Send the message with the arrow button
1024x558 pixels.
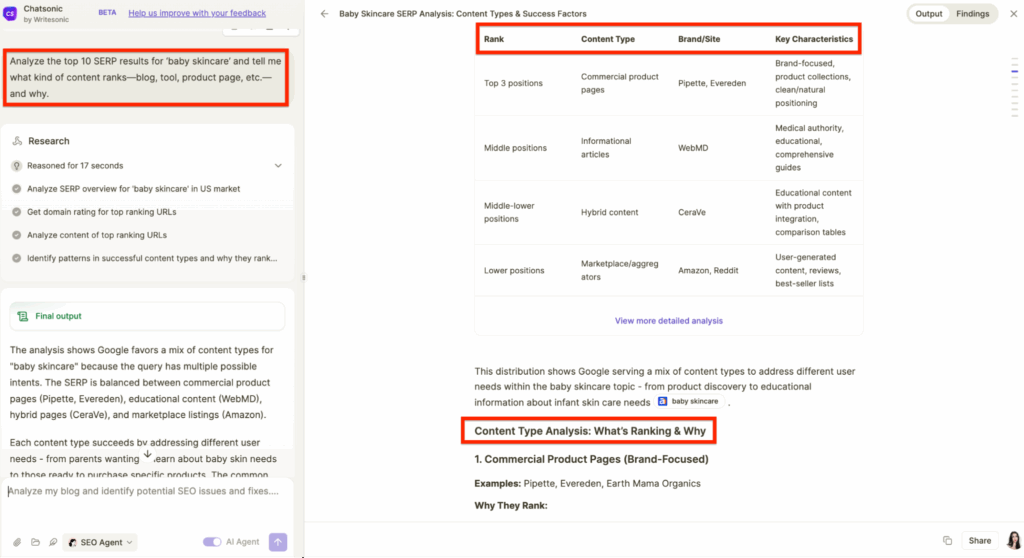point(278,542)
